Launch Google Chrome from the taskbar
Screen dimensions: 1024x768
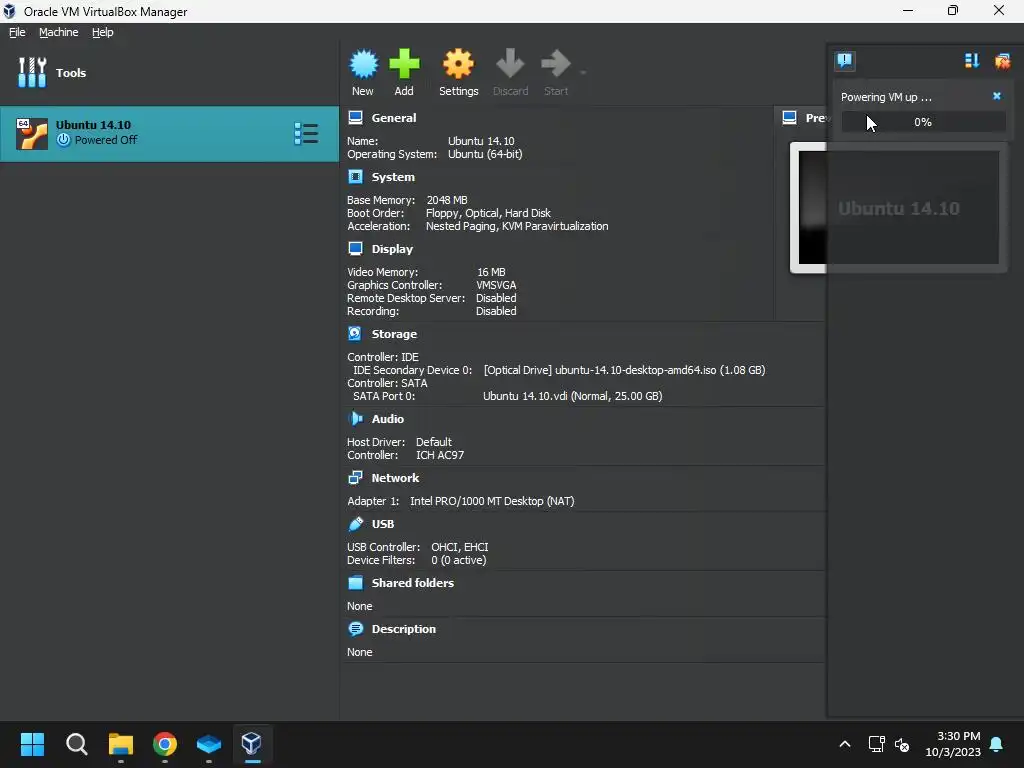pos(165,744)
